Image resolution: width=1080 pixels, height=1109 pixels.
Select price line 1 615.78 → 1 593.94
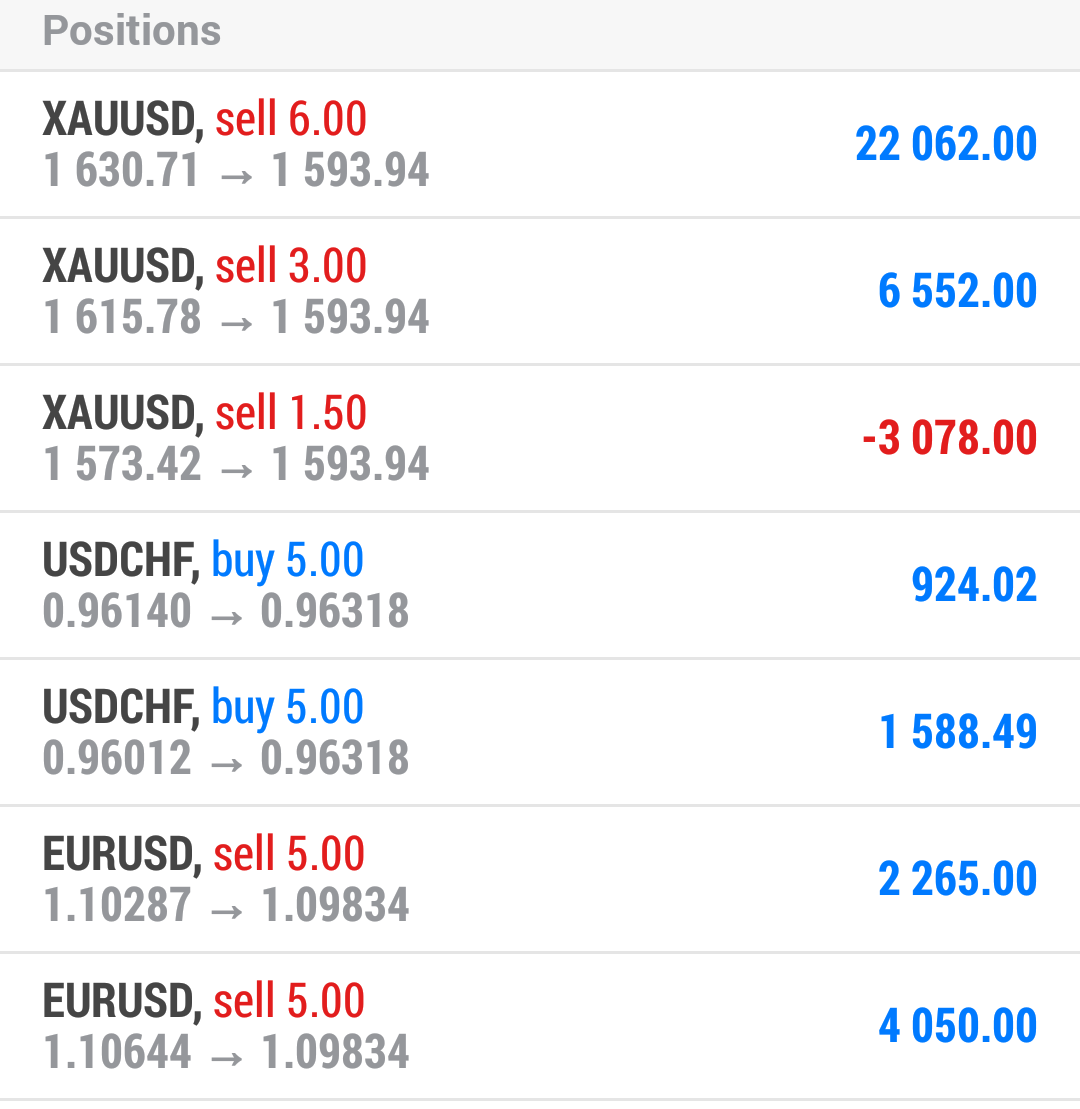(236, 318)
